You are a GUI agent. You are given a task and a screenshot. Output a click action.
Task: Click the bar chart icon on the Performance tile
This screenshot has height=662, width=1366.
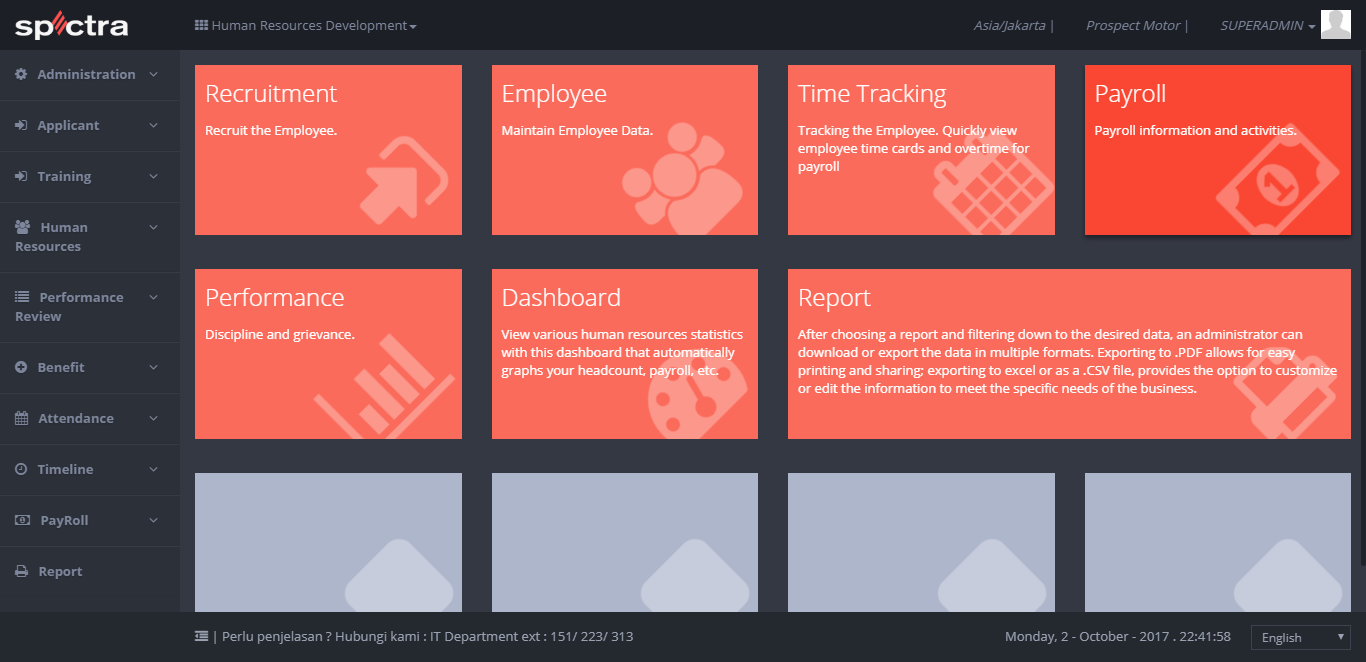click(x=385, y=386)
